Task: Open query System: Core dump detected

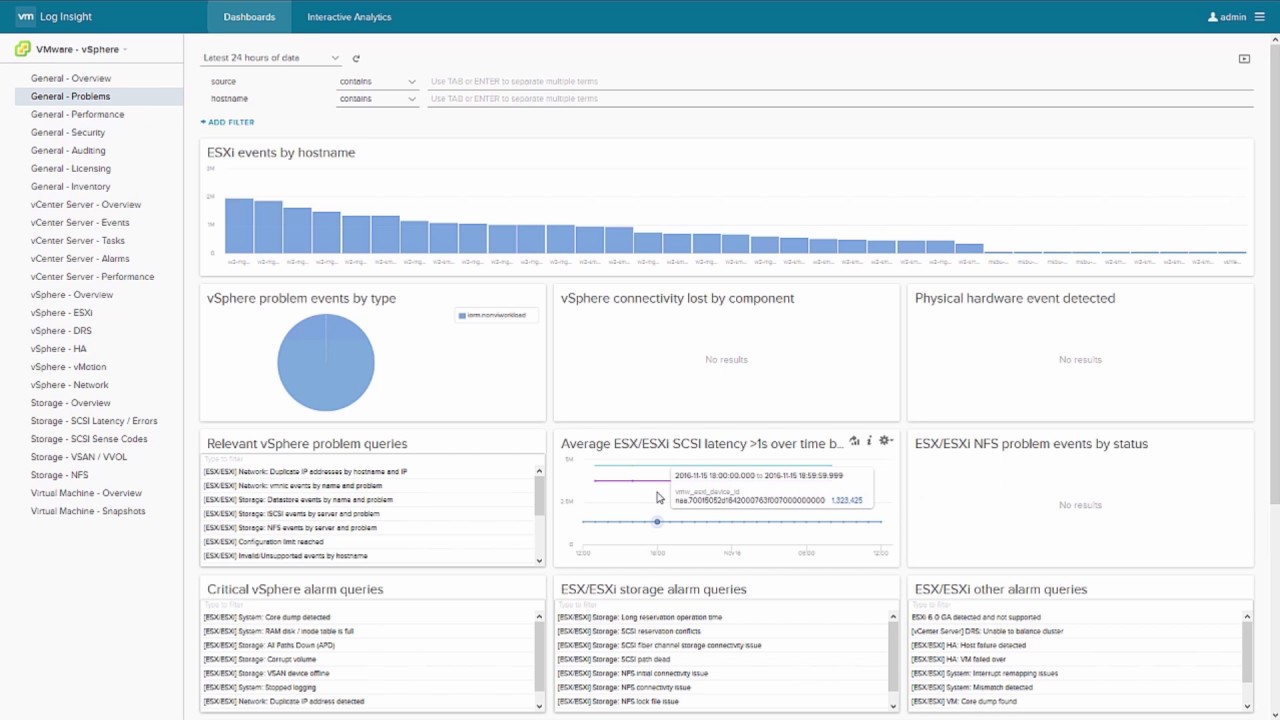Action: coord(266,618)
